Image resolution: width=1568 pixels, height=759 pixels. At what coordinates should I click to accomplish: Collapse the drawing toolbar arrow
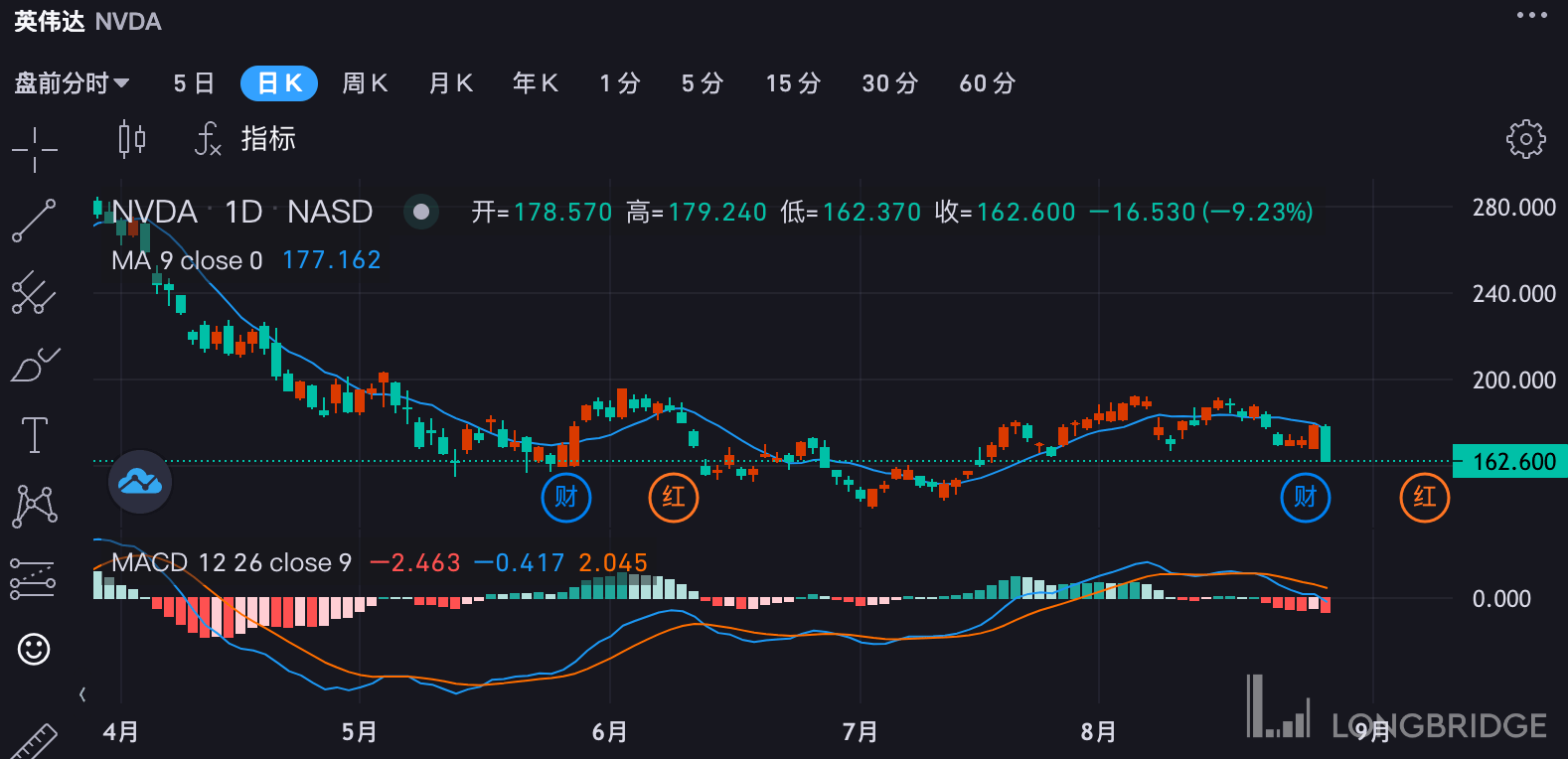point(82,694)
